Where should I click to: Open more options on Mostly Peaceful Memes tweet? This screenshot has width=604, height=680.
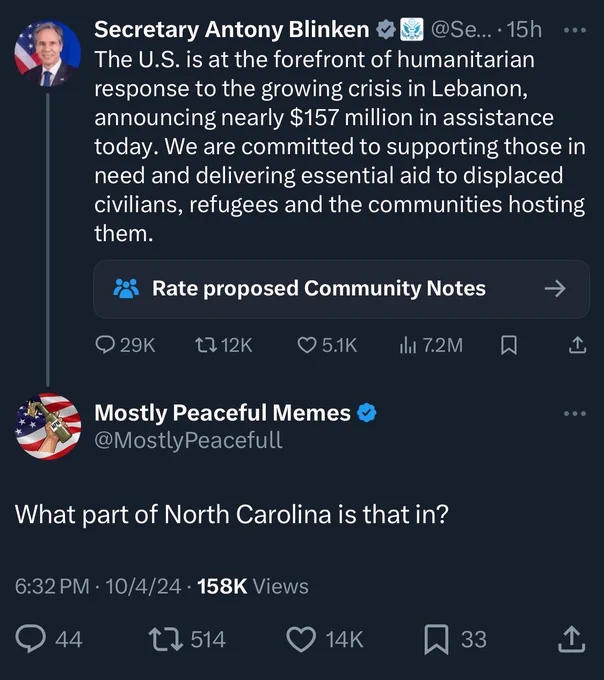pyautogui.click(x=575, y=413)
